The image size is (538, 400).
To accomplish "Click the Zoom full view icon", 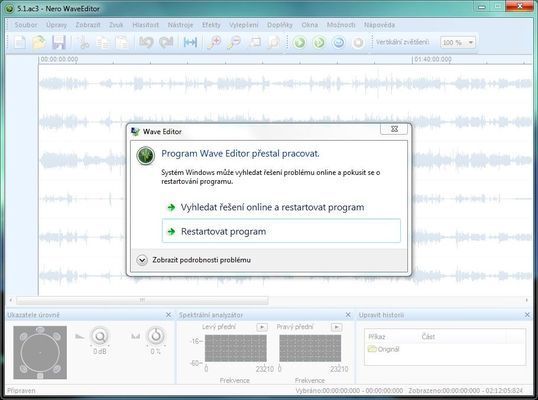I will point(274,43).
